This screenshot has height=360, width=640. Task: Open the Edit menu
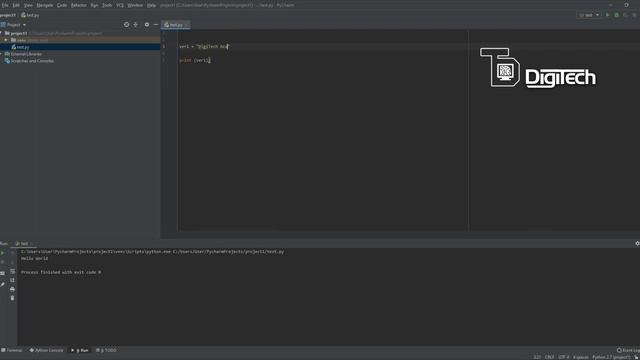click(x=16, y=5)
